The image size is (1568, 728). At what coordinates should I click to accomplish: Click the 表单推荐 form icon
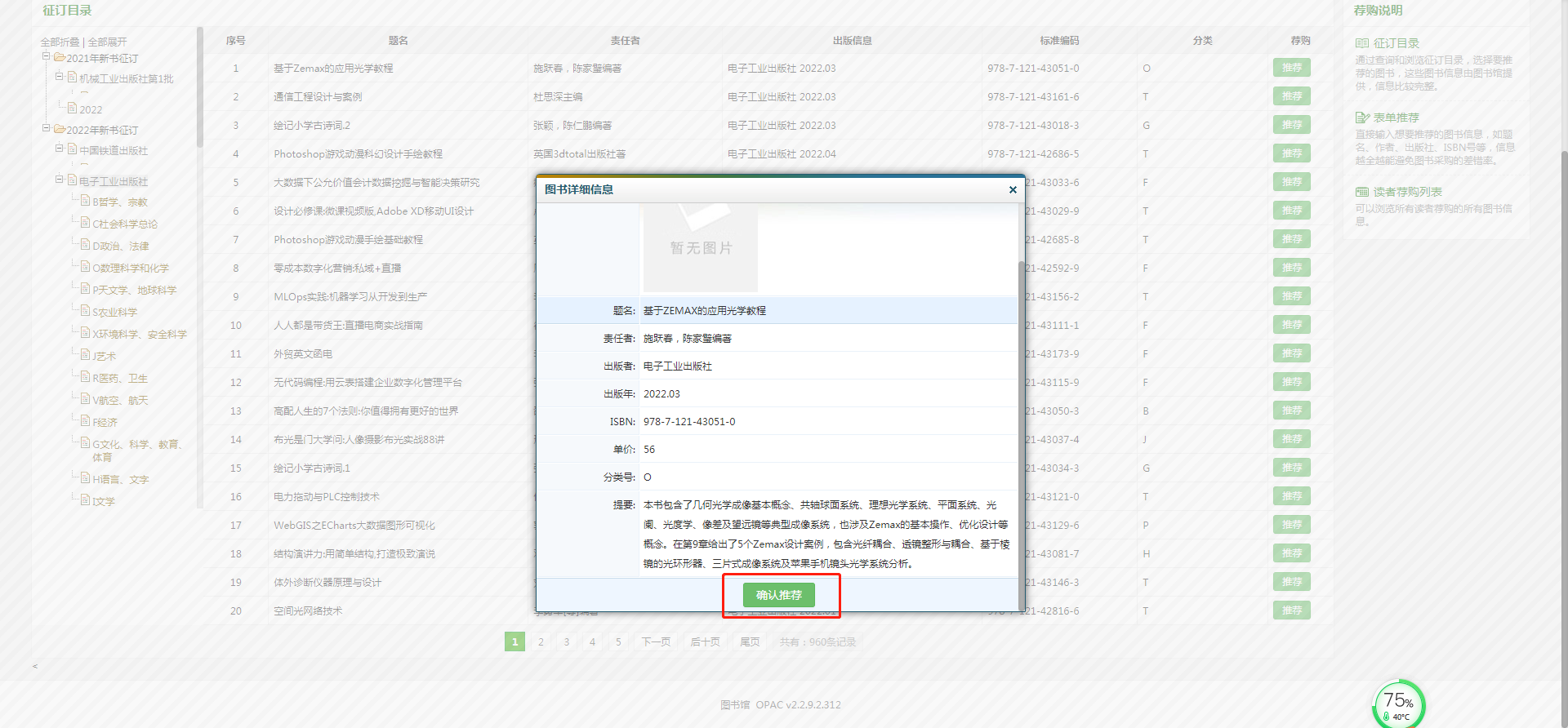coord(1361,118)
